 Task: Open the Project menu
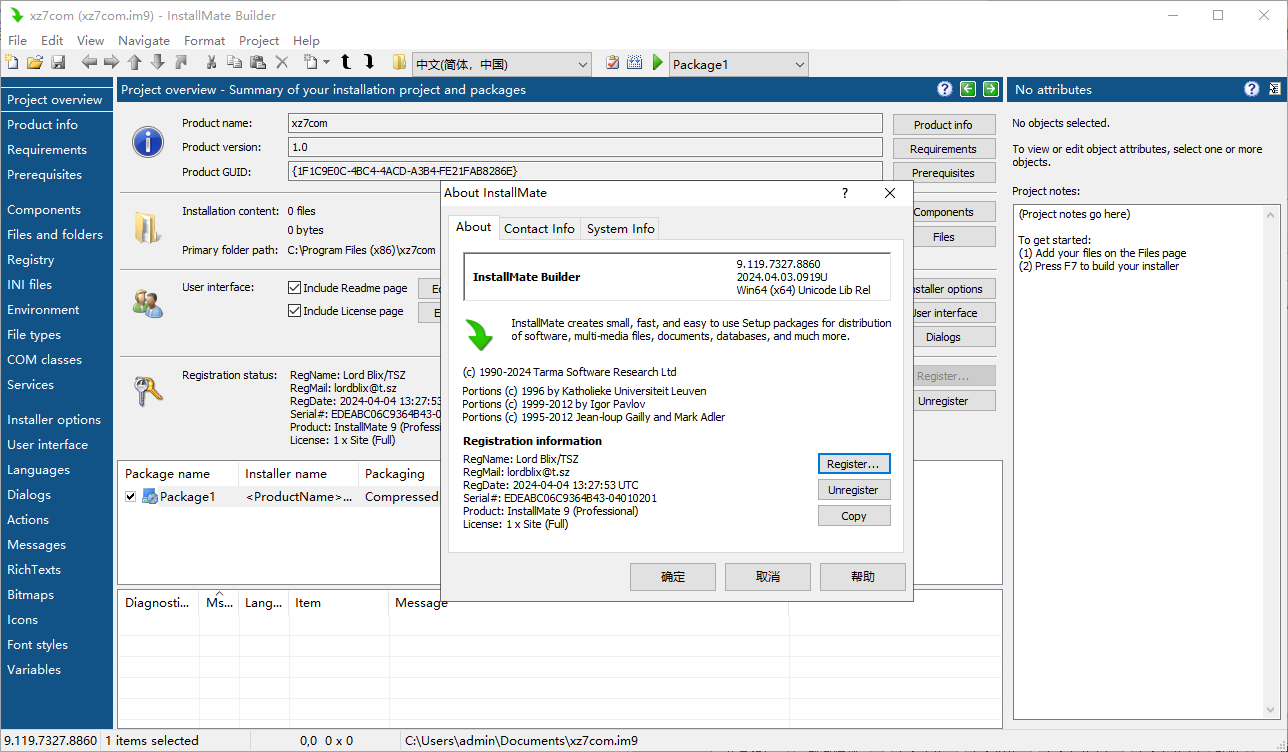(259, 40)
